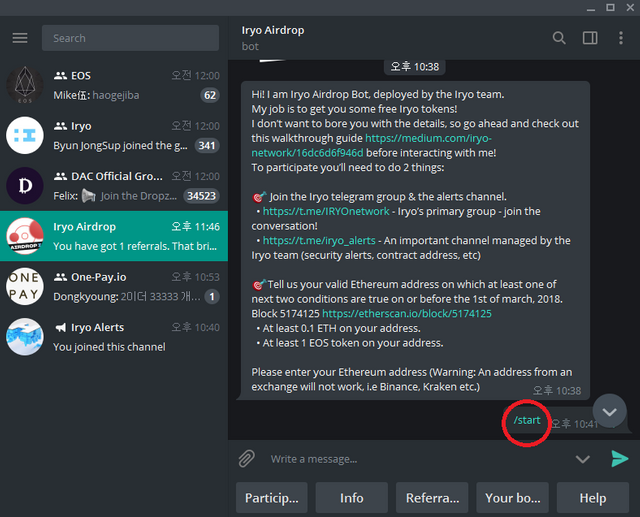Click the 341 unread badge on Iryo
The width and height of the screenshot is (640, 517).
(x=207, y=146)
